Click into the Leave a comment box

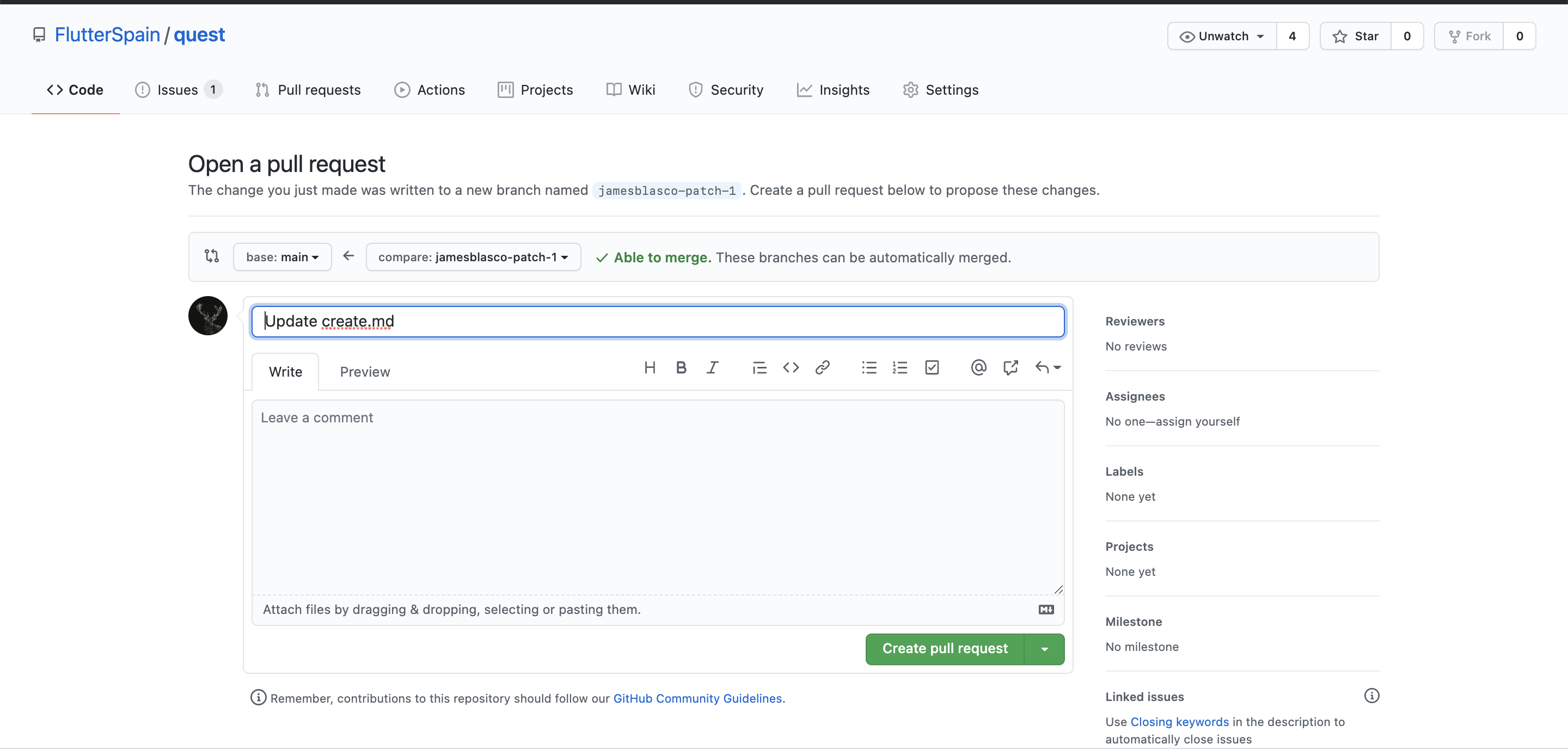pyautogui.click(x=658, y=497)
